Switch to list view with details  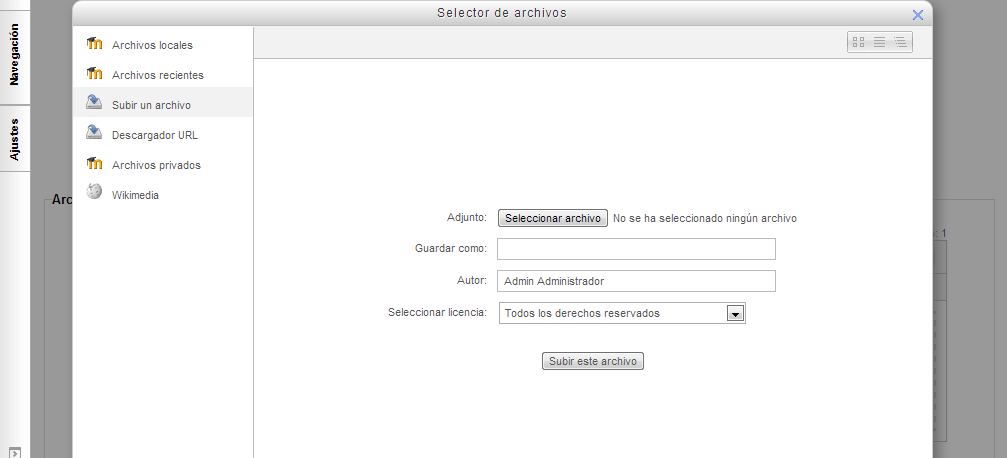(x=880, y=42)
